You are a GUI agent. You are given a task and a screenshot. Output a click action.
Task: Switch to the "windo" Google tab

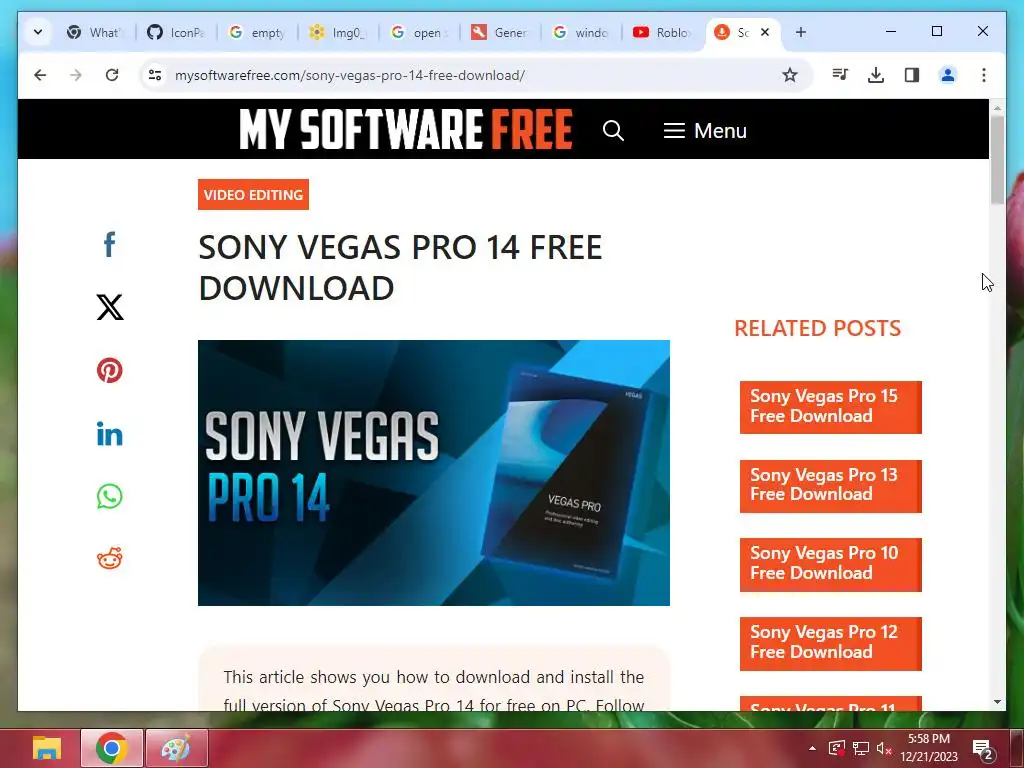point(581,32)
